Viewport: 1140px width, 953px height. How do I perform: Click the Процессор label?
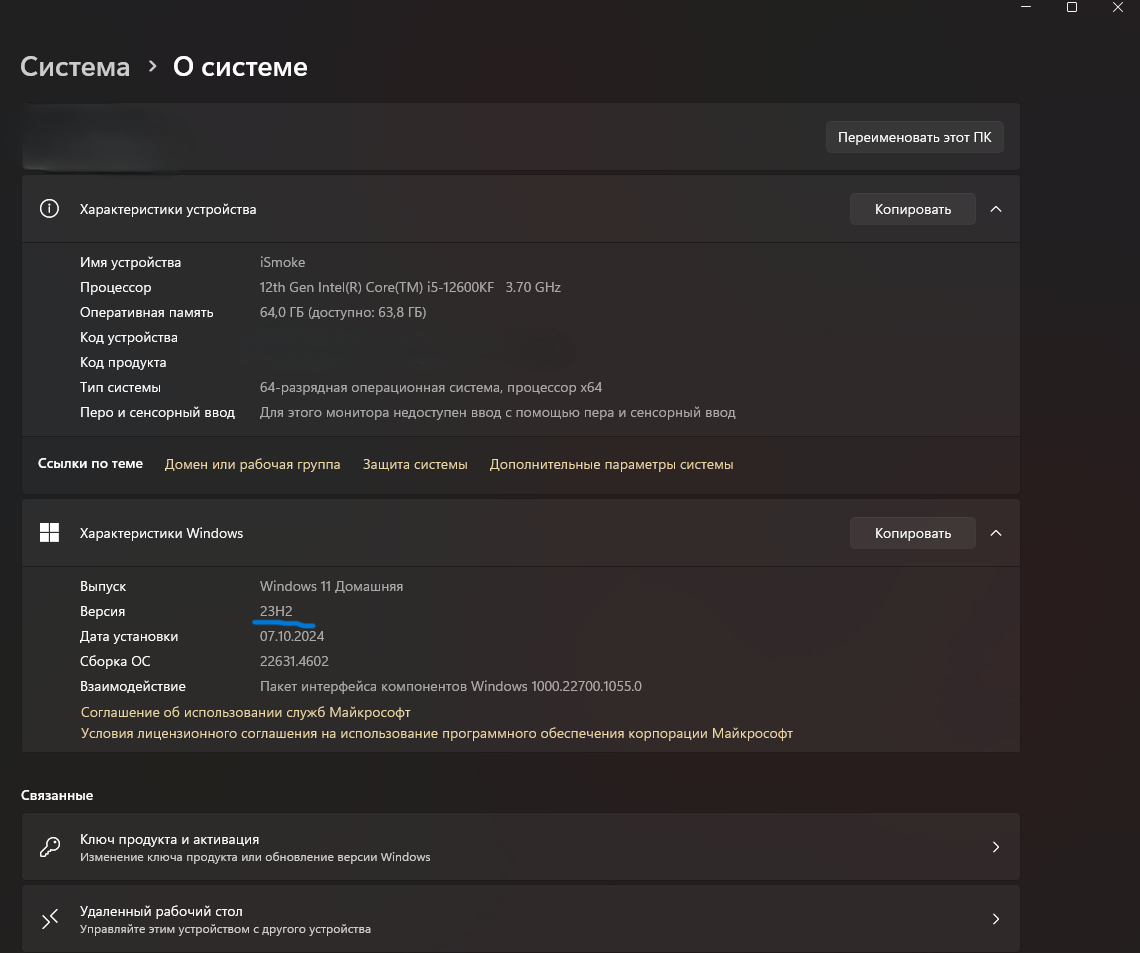[x=116, y=287]
